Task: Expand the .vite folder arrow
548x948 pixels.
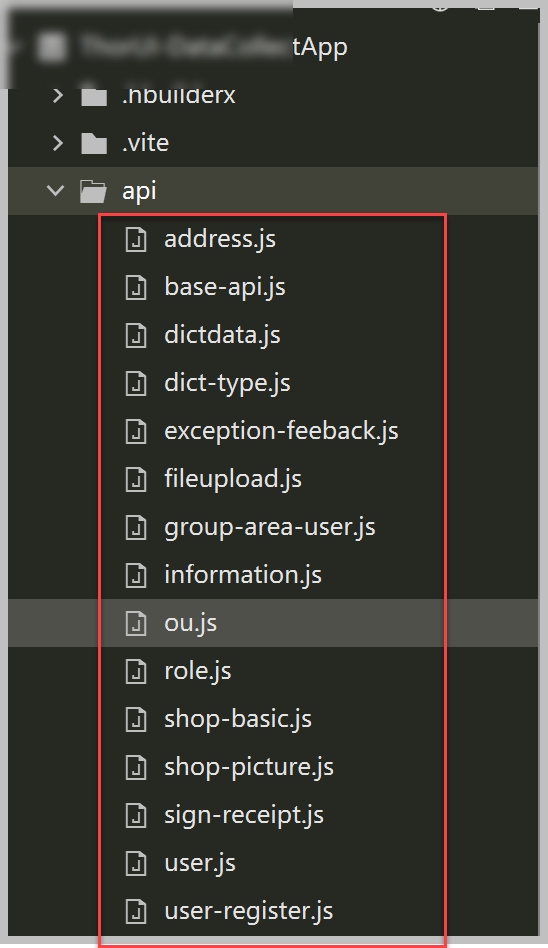Action: [x=58, y=143]
